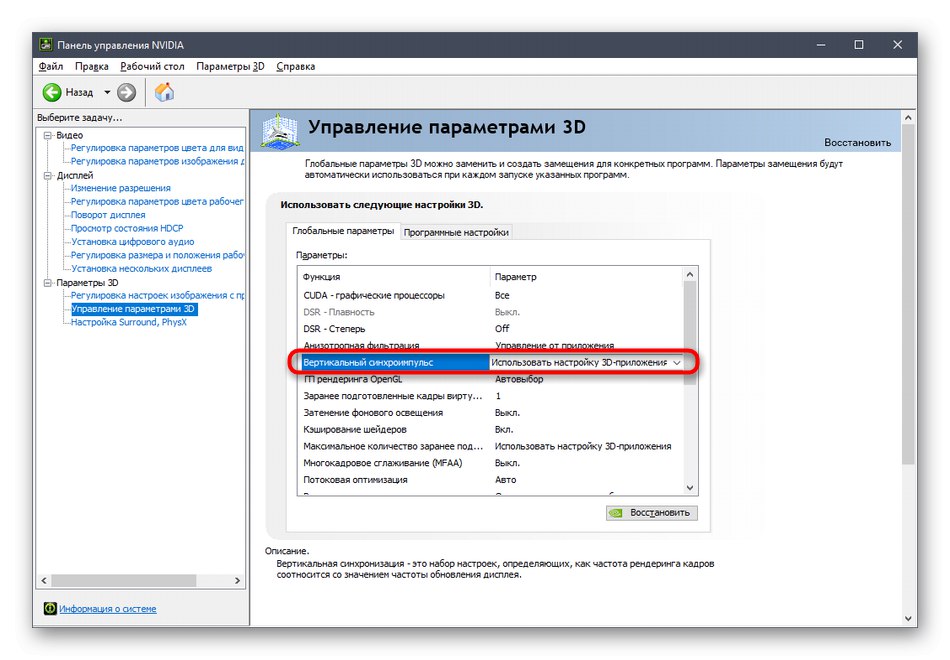Select the Многокадровое сглаживание (MFAA) row

point(491,463)
